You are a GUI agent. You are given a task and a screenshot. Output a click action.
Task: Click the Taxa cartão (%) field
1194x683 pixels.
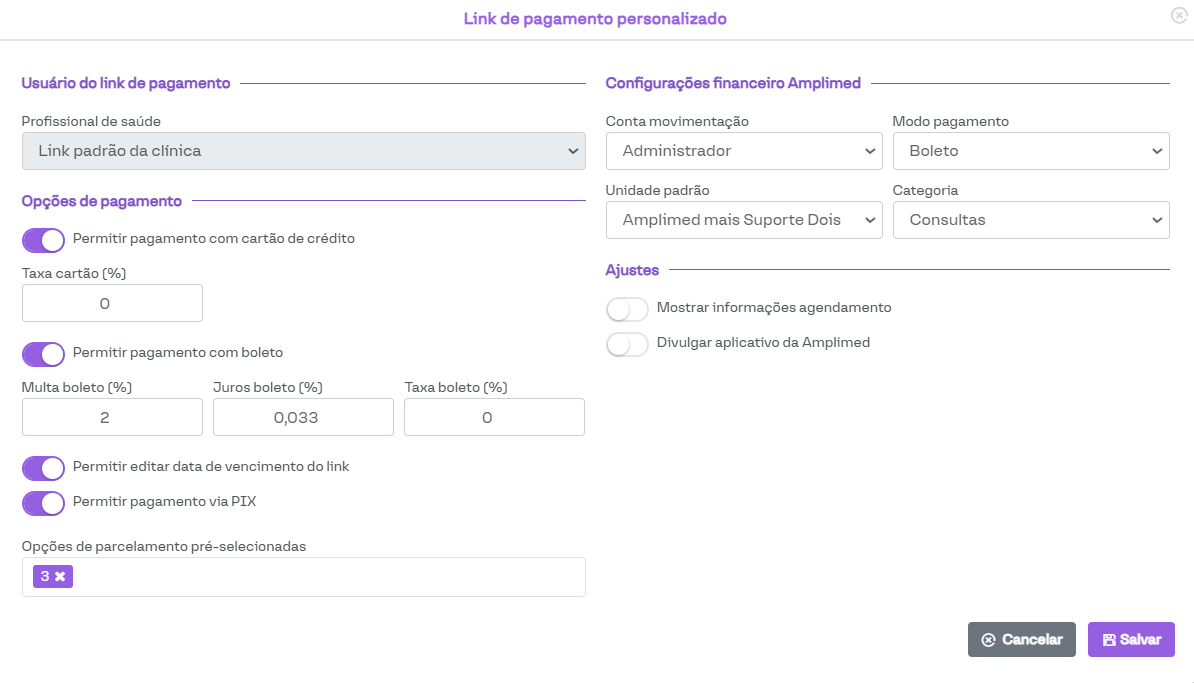click(x=112, y=303)
